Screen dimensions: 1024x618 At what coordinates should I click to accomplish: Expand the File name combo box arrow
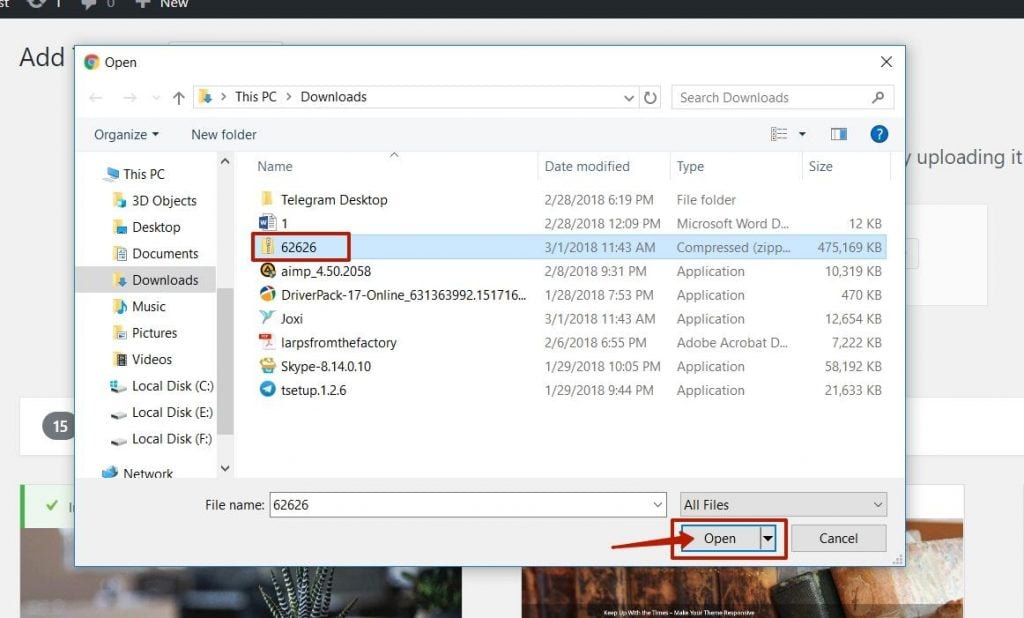657,505
